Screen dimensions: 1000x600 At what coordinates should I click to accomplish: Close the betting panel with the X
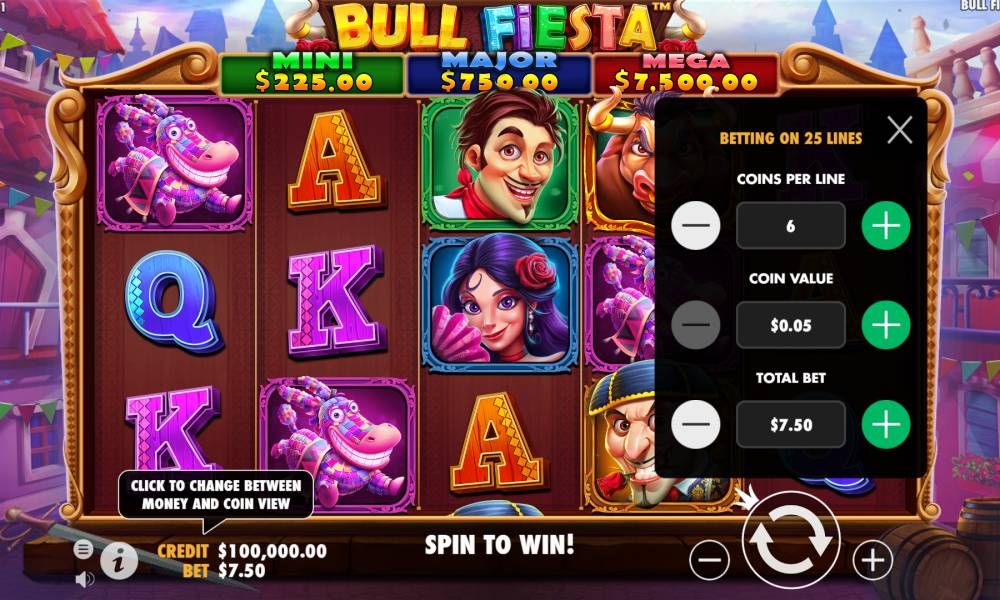899,130
